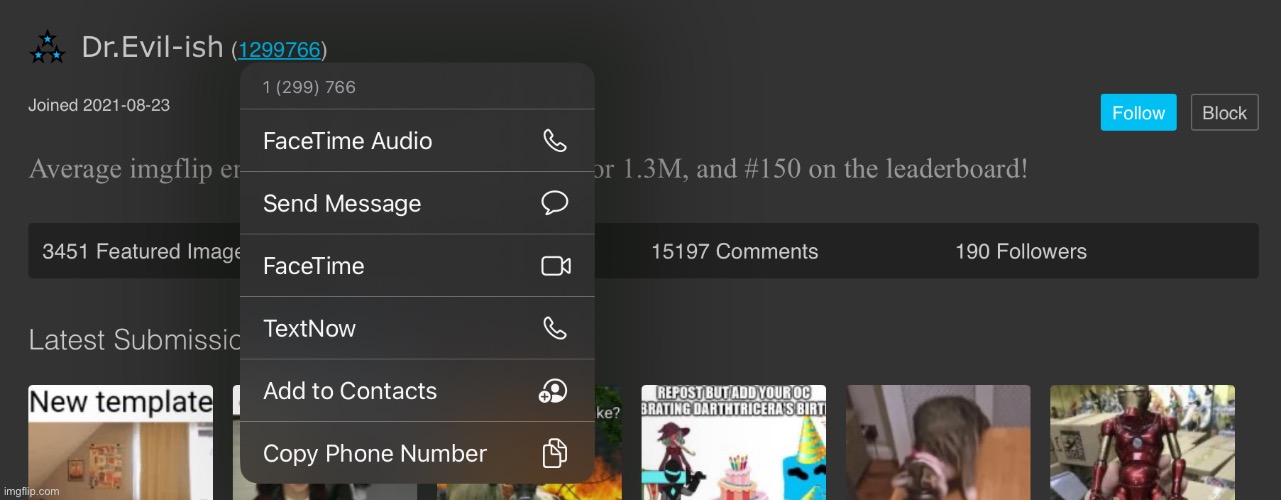Viewport: 1281px width, 500px height.
Task: Click the Block button
Action: [x=1224, y=113]
